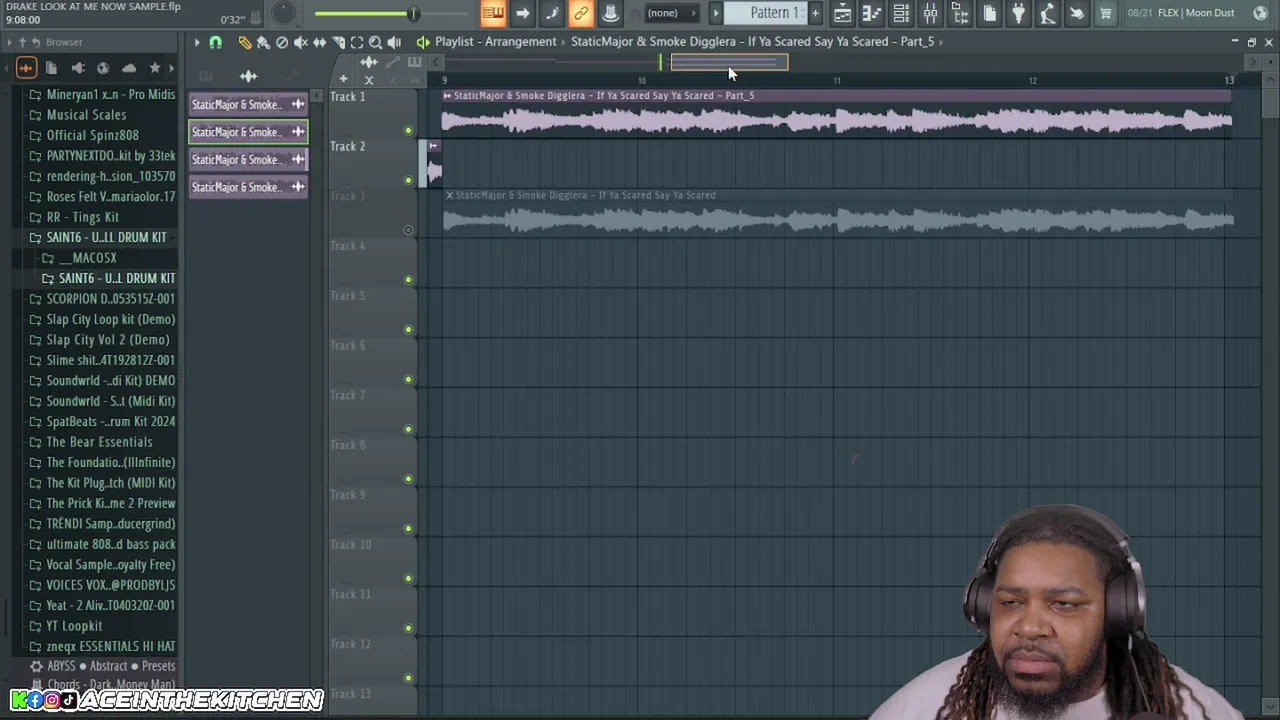1280x720 pixels.
Task: Select the Draw pencil tool
Action: click(245, 42)
